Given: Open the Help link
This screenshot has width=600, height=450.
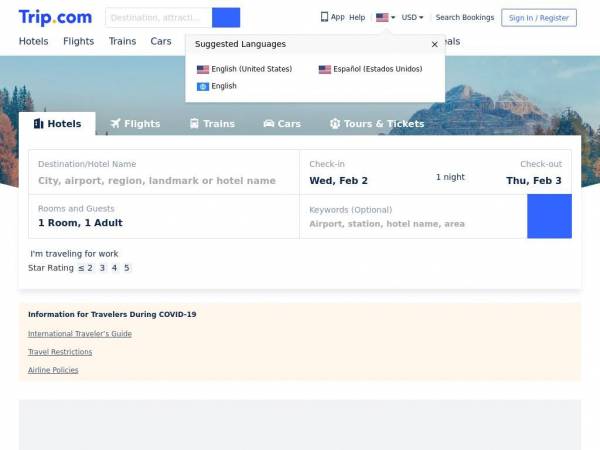Looking at the screenshot, I should pos(357,18).
